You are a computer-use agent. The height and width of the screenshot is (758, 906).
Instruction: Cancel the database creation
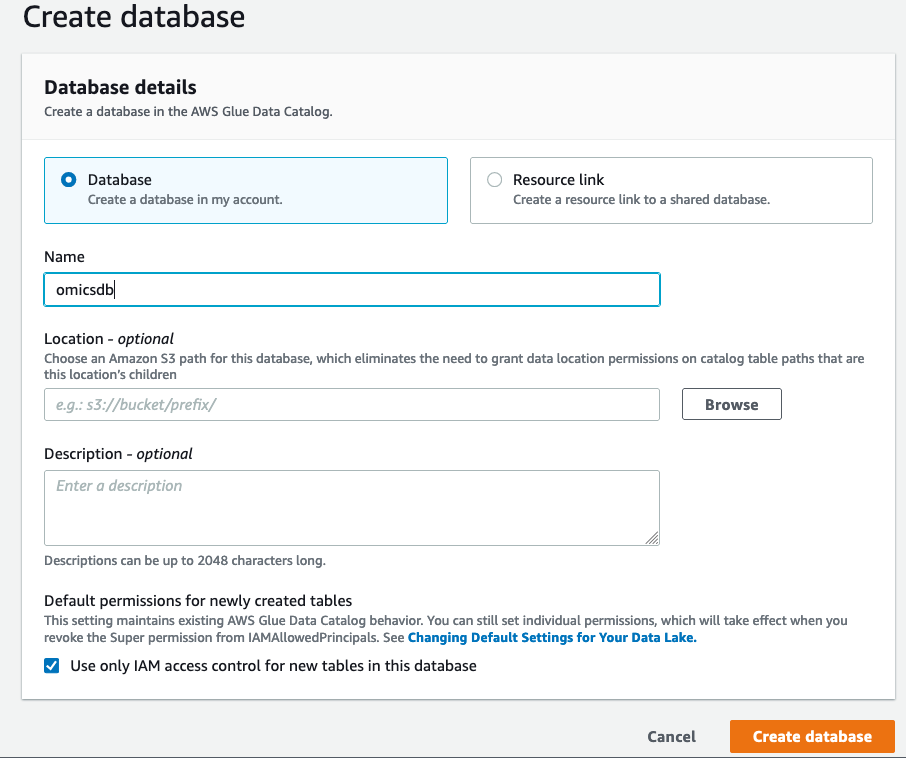tap(671, 736)
